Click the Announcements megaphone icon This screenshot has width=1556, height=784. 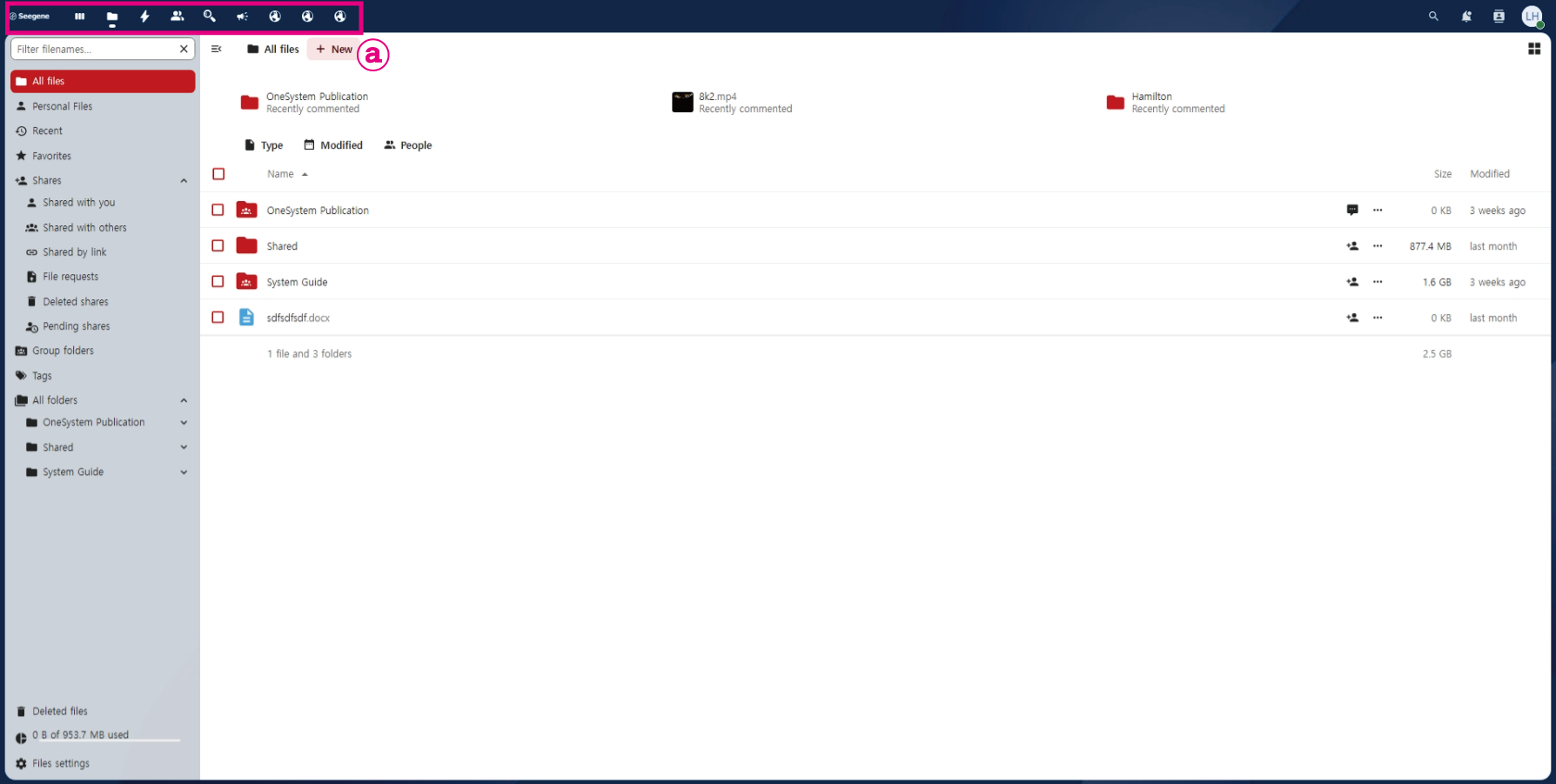tap(242, 17)
